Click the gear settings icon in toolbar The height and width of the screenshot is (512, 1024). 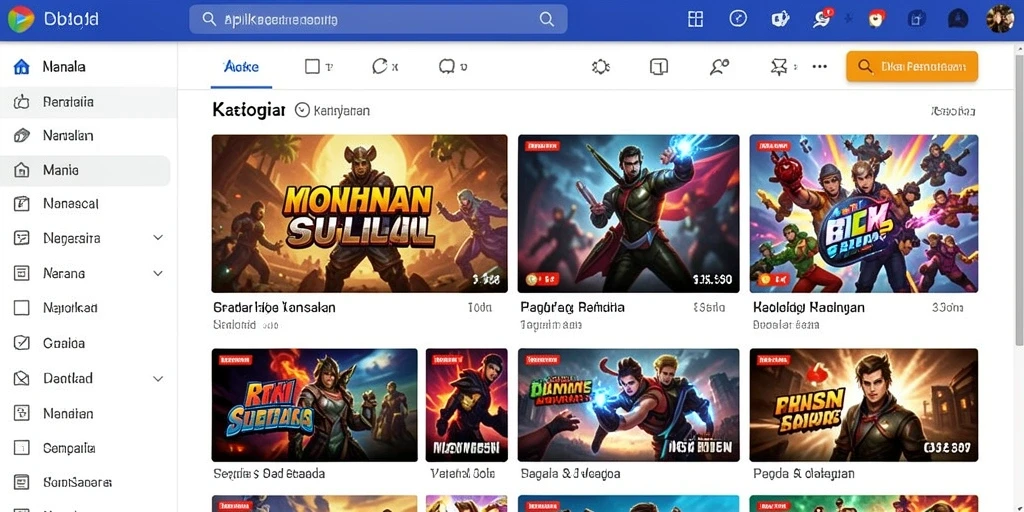tap(600, 66)
